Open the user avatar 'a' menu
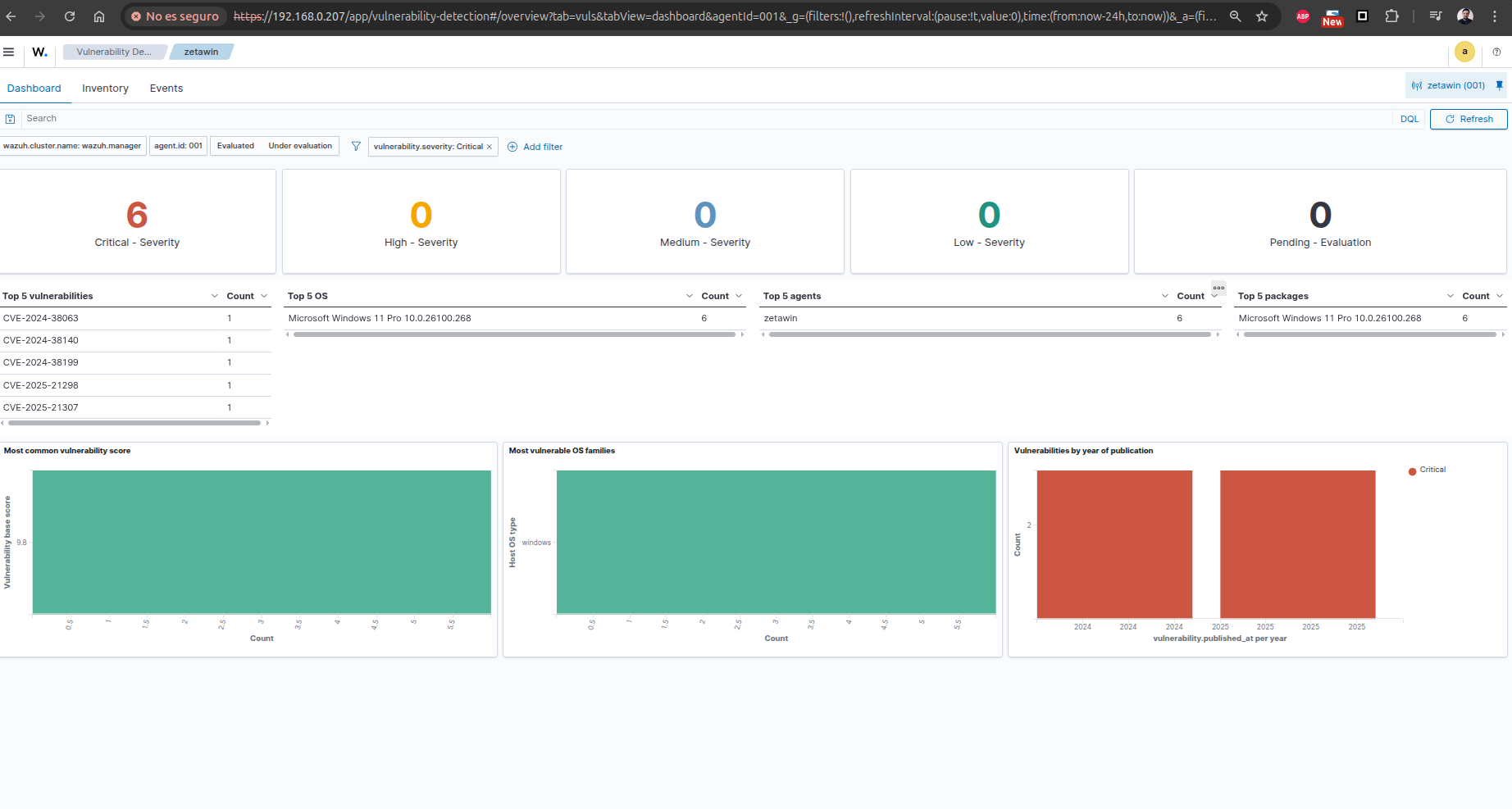 (1464, 52)
